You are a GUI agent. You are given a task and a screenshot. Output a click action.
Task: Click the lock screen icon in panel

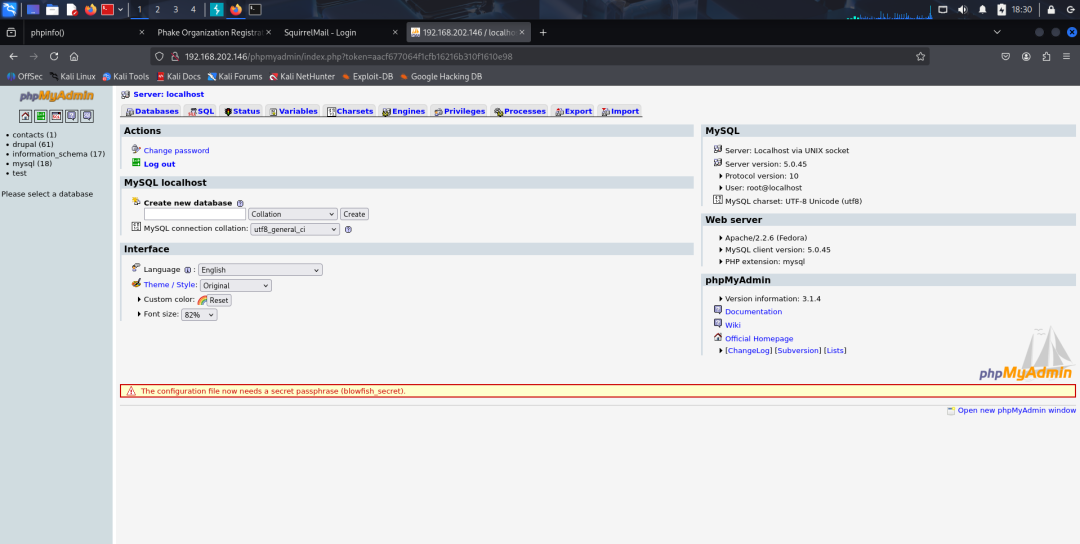[x=1051, y=10]
